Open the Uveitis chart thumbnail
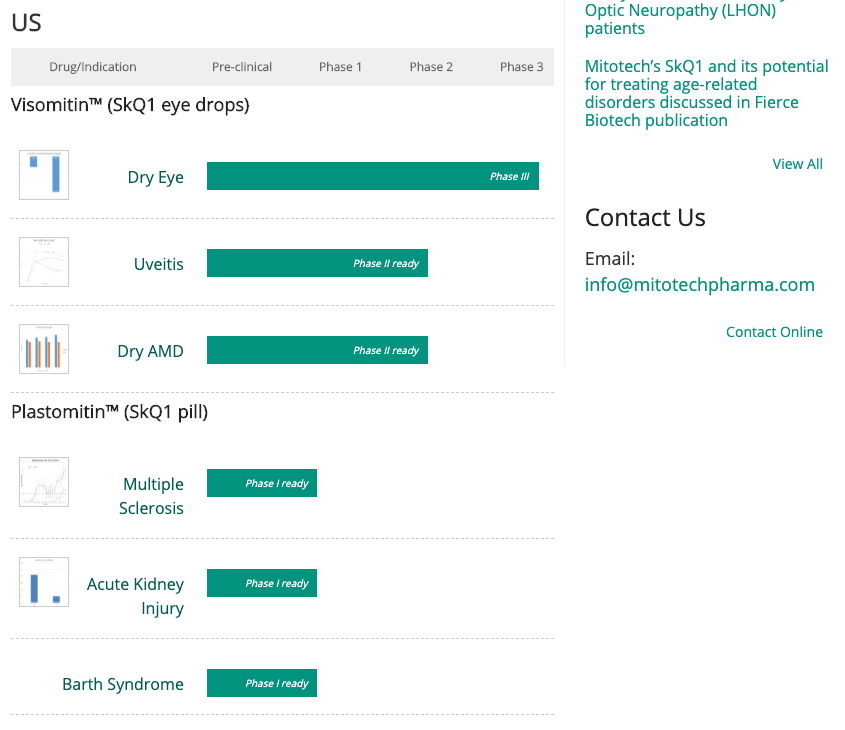 [x=44, y=262]
